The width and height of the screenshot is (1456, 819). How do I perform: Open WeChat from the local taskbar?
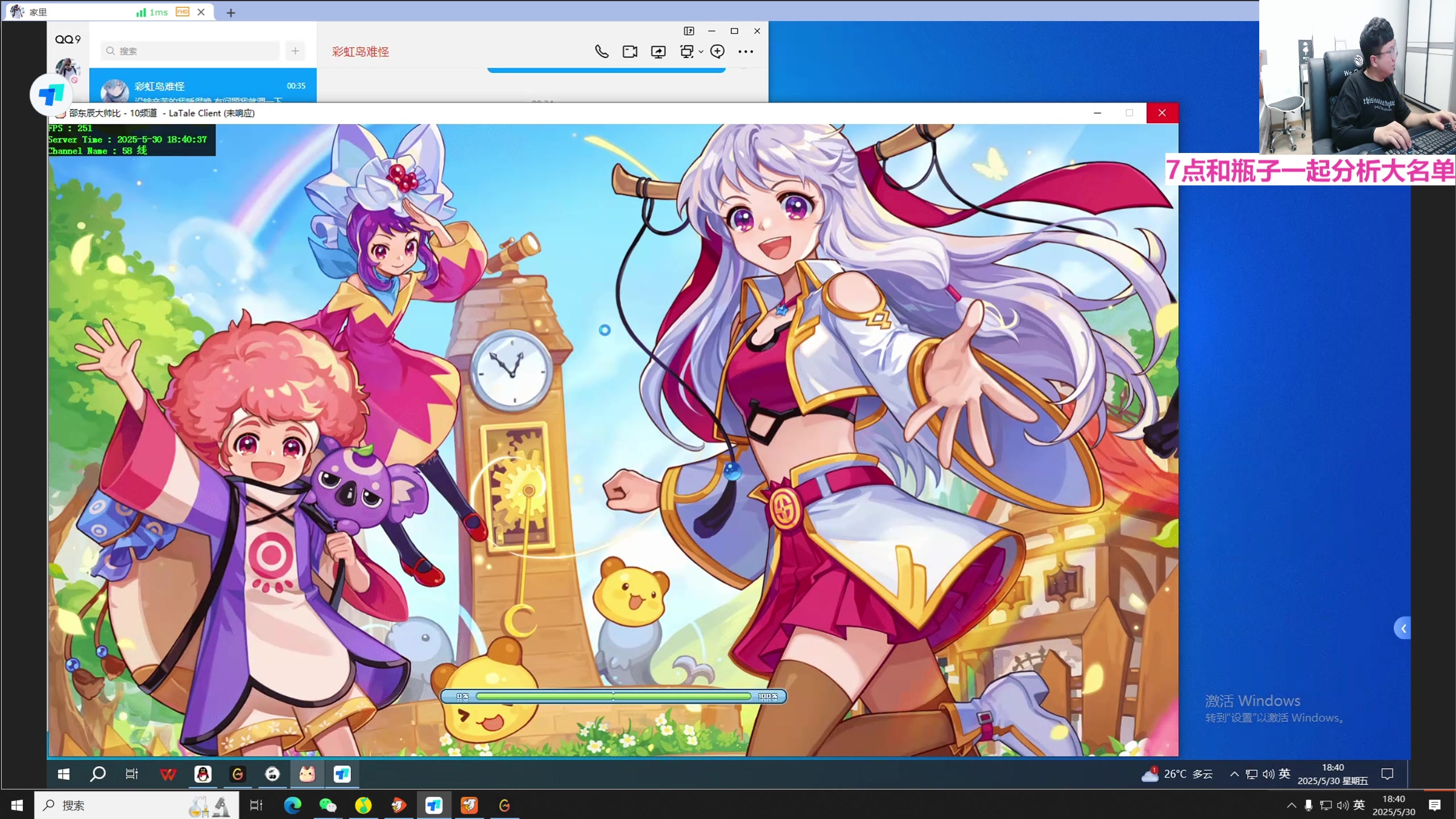click(328, 805)
